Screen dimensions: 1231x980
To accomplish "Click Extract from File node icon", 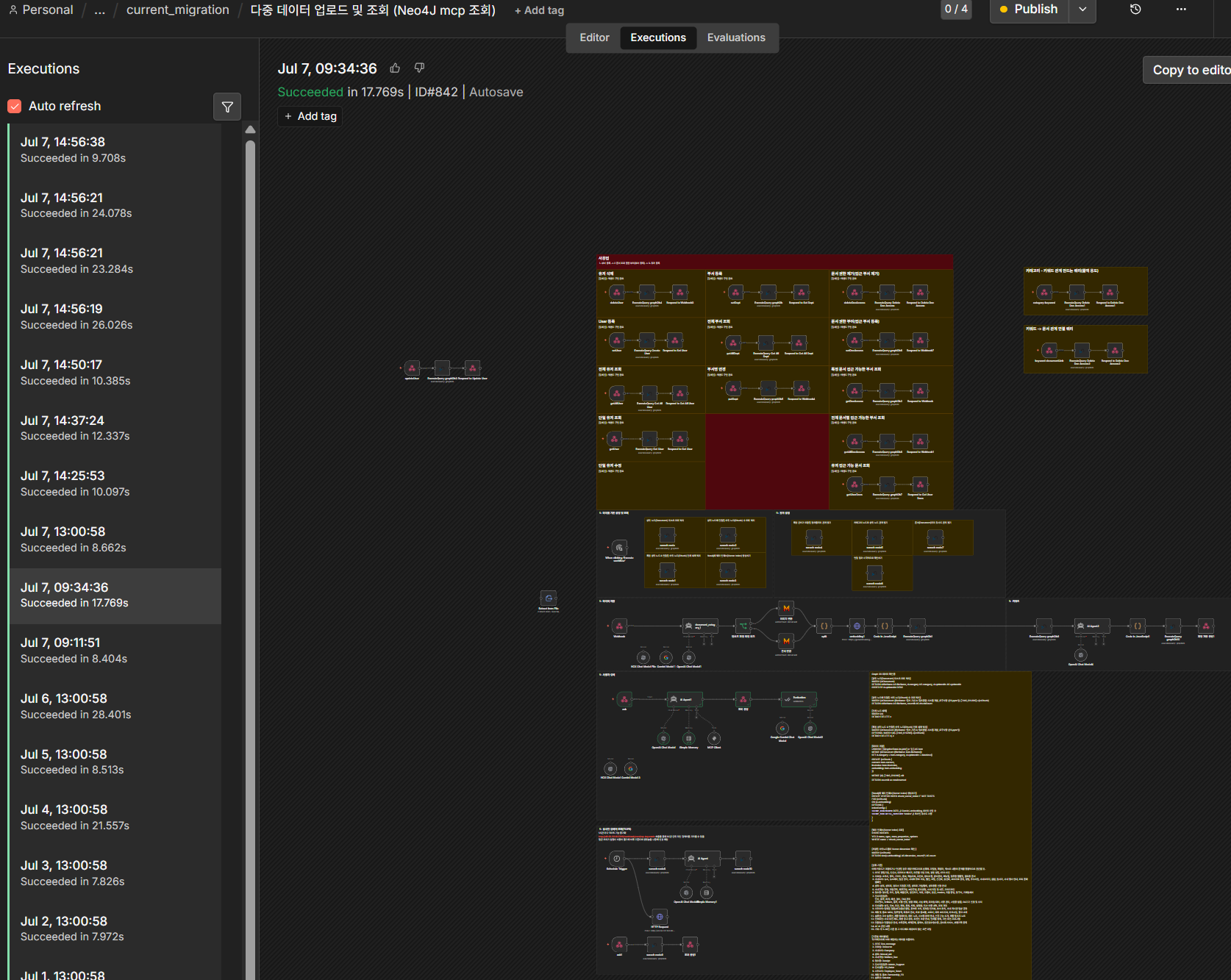I will (549, 598).
